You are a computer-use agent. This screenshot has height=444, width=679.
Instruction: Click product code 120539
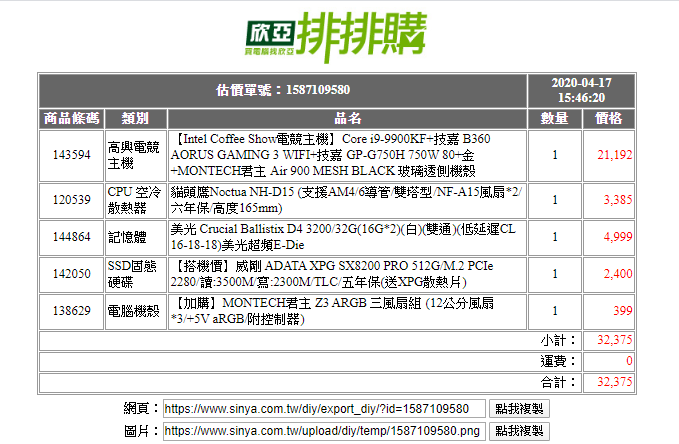tap(71, 200)
